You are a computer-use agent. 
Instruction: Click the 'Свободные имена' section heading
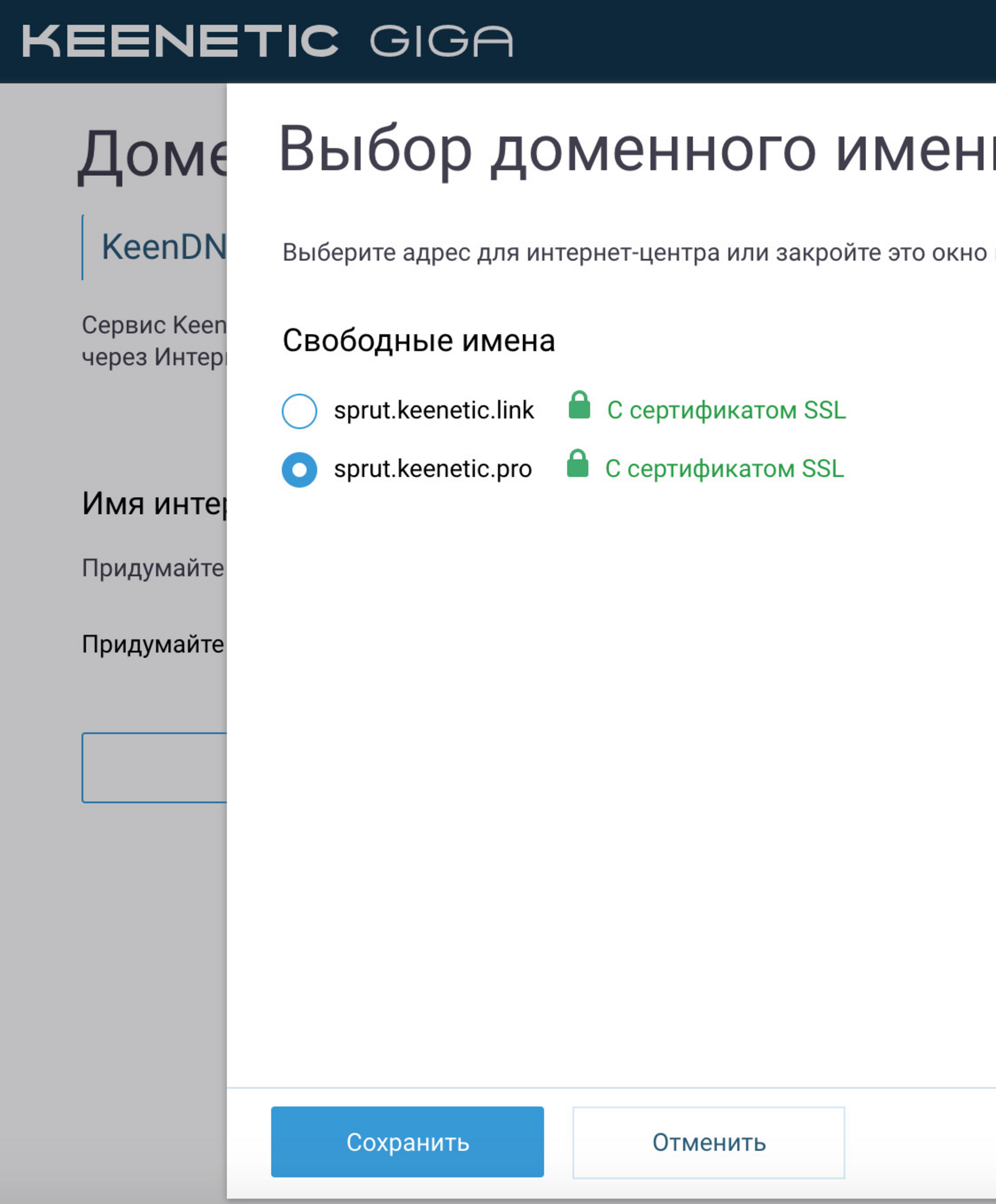(418, 341)
